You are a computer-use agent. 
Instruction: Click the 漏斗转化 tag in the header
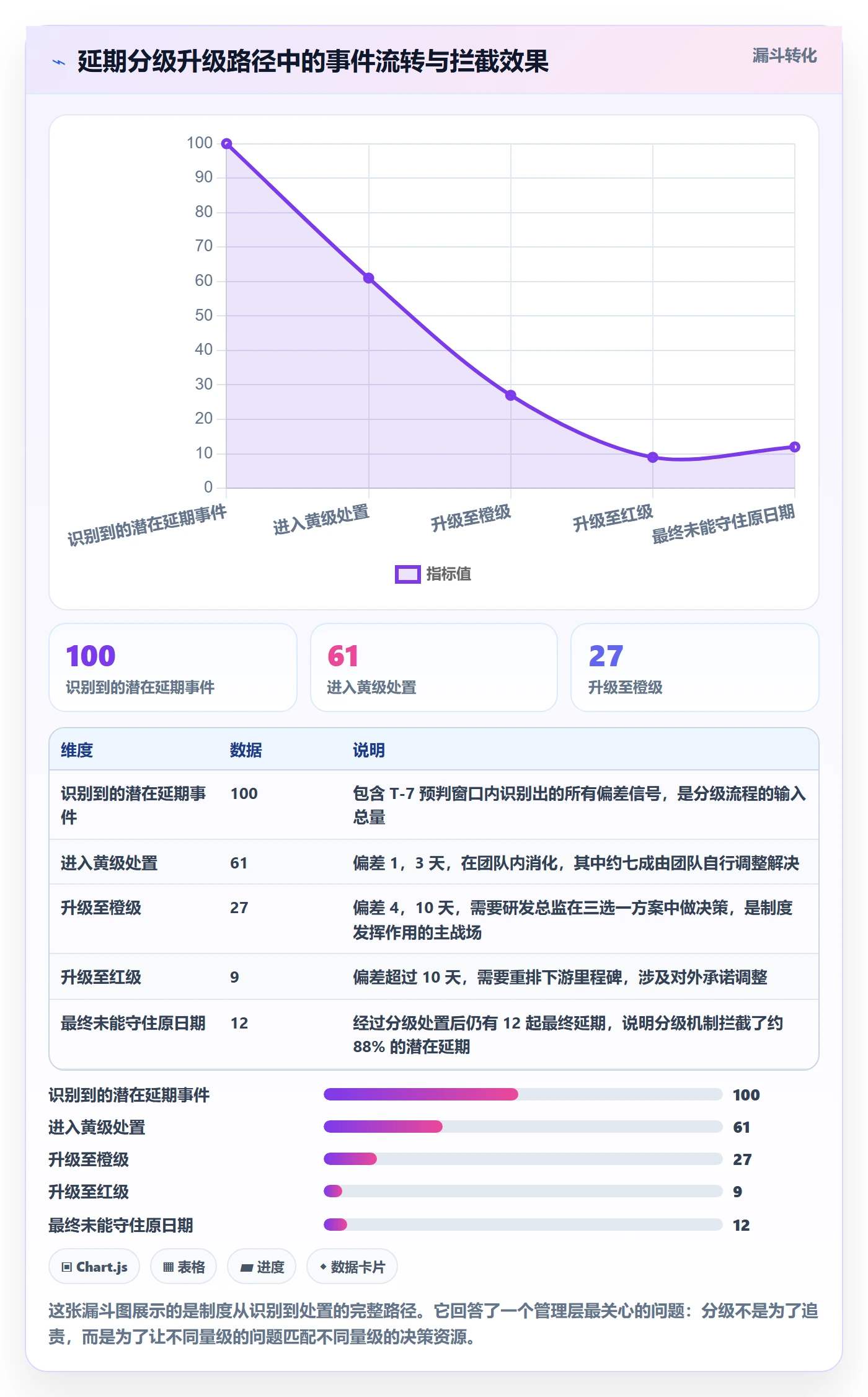pyautogui.click(x=784, y=56)
